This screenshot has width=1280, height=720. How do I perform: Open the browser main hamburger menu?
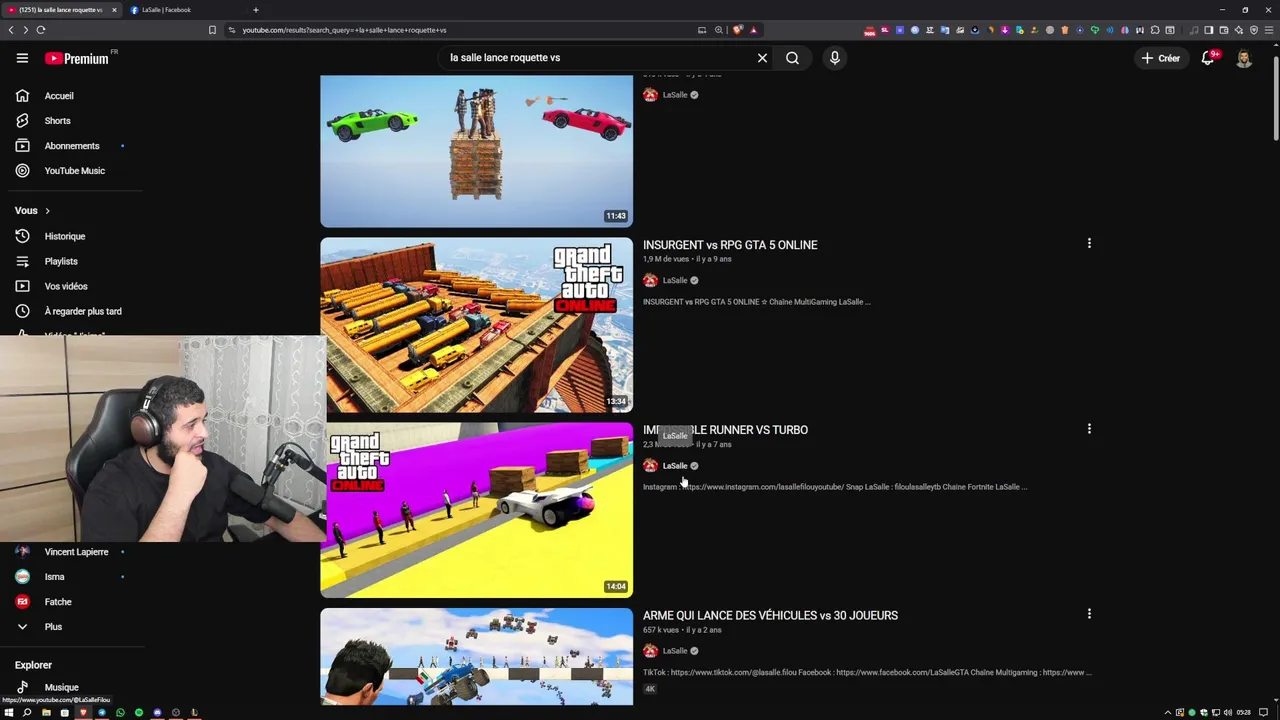click(1269, 30)
